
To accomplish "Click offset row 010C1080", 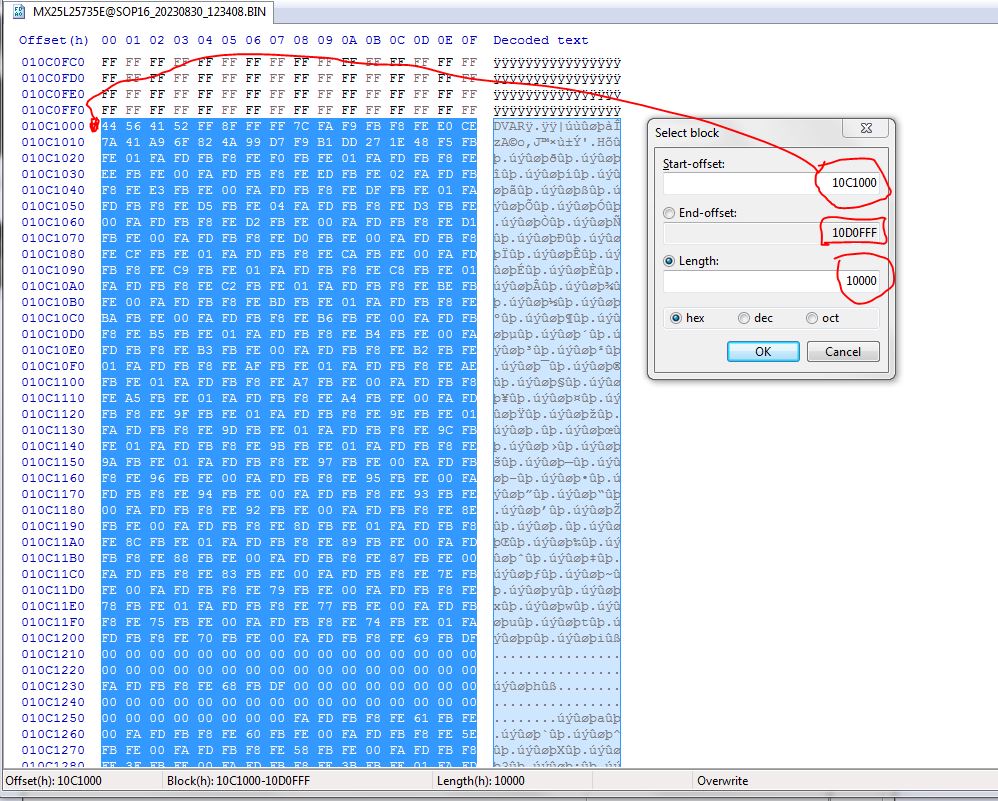I will (53, 254).
